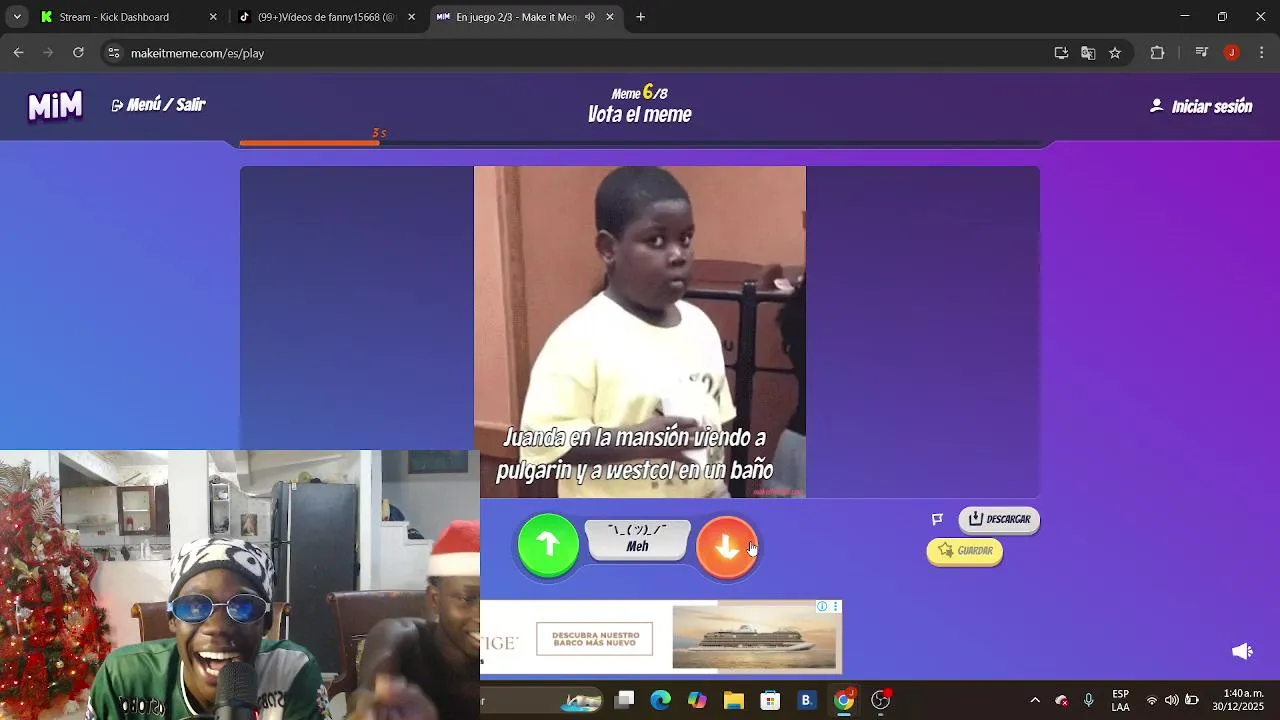This screenshot has height=720, width=1280.
Task: Go forward in browser history
Action: coord(48,53)
